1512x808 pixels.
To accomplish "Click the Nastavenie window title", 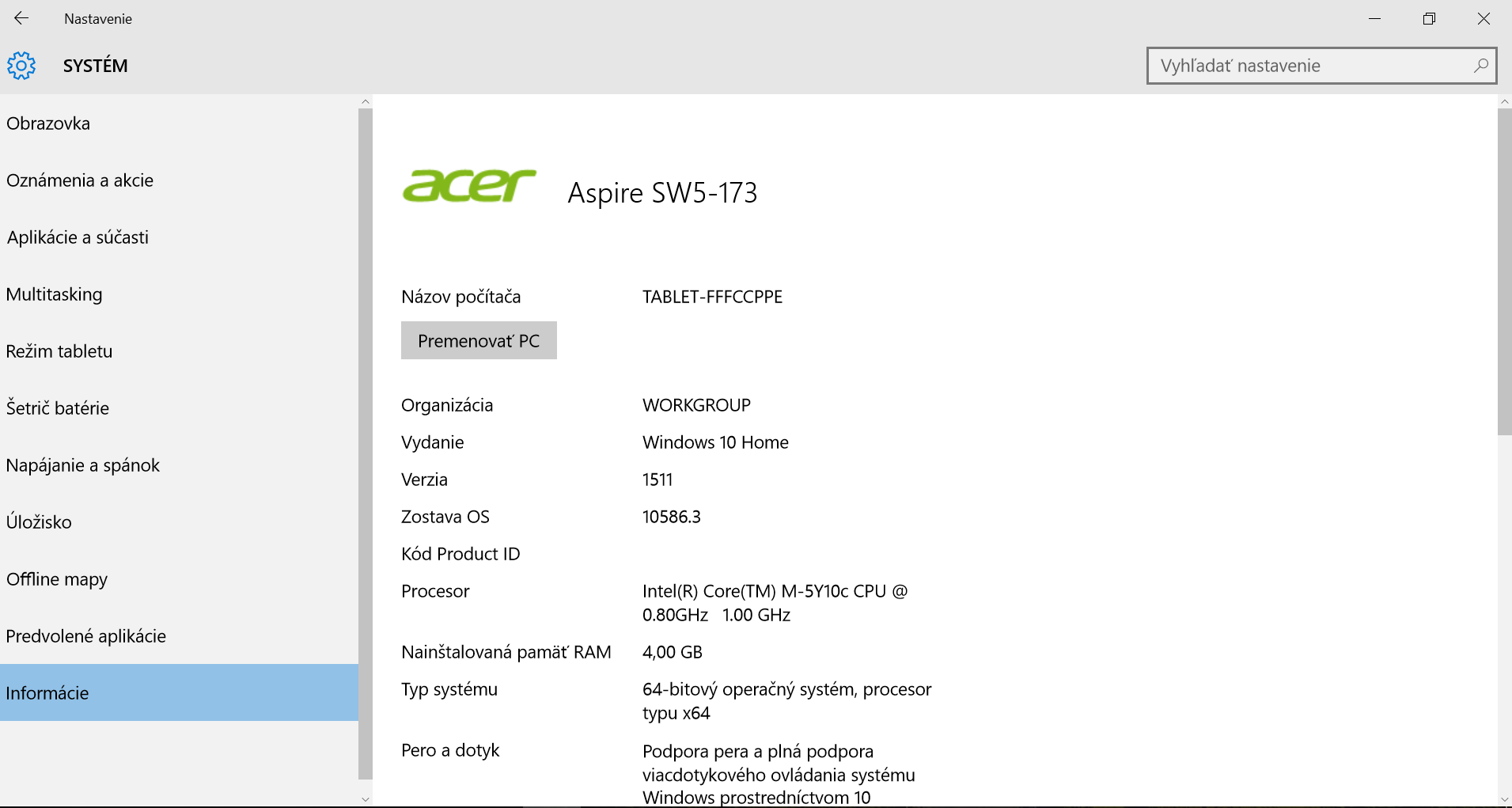I will (x=98, y=19).
